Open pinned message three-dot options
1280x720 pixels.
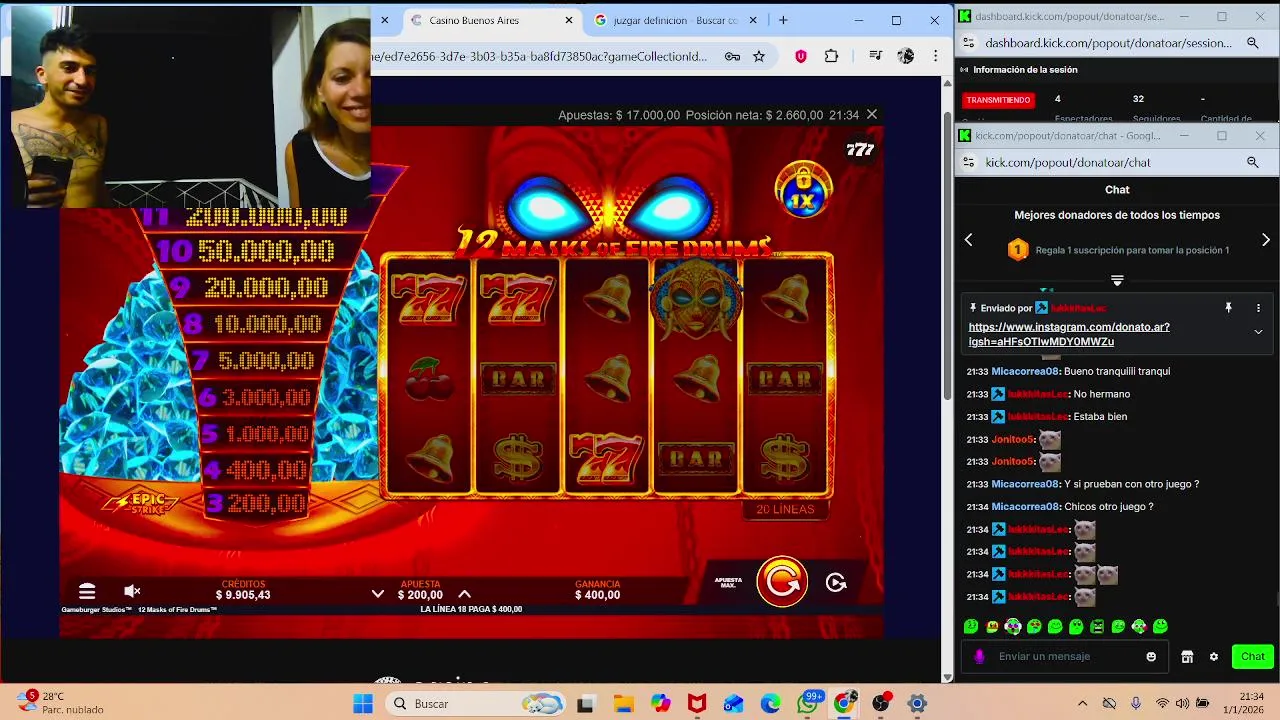(x=1258, y=308)
